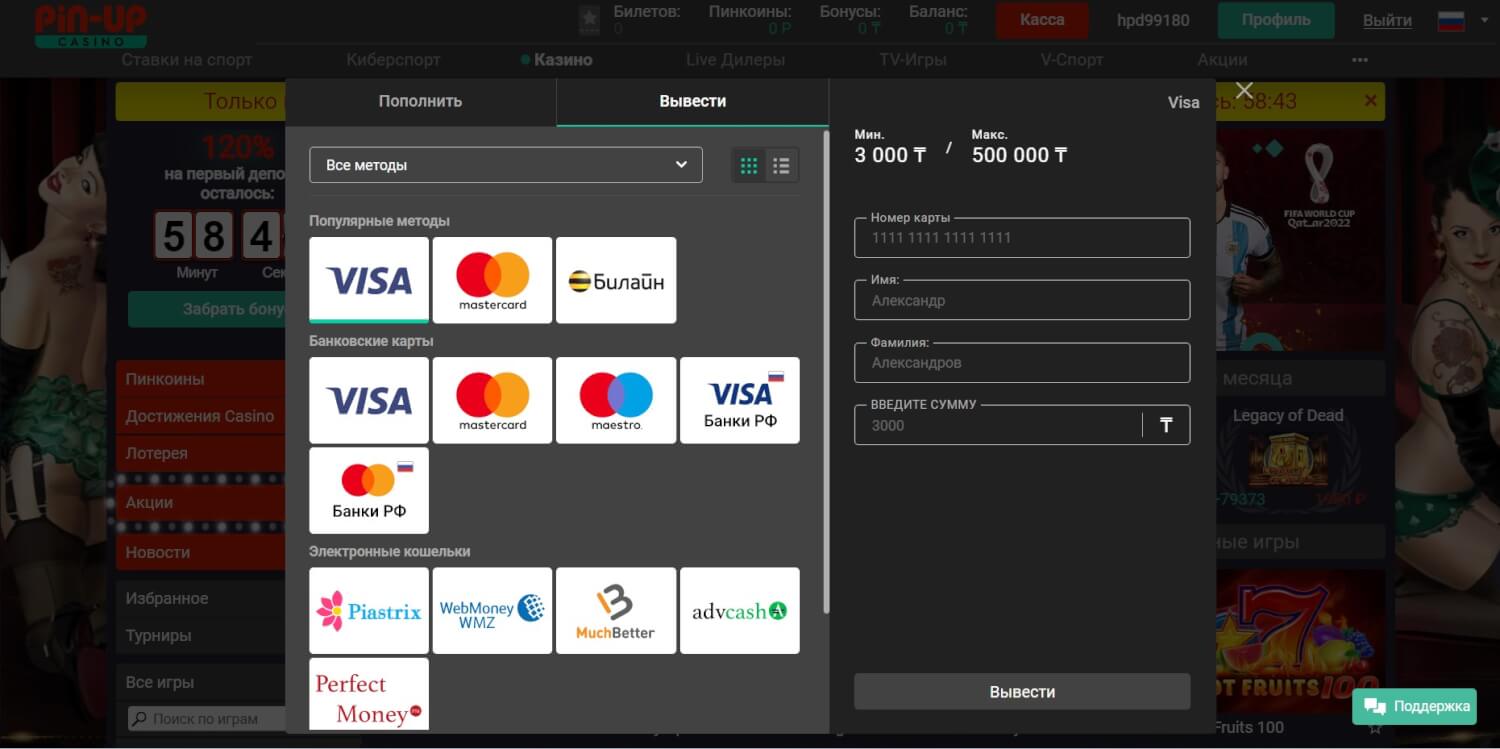Viewport: 1500px width, 749px height.
Task: Switch to the Пополнить tab
Action: point(420,101)
